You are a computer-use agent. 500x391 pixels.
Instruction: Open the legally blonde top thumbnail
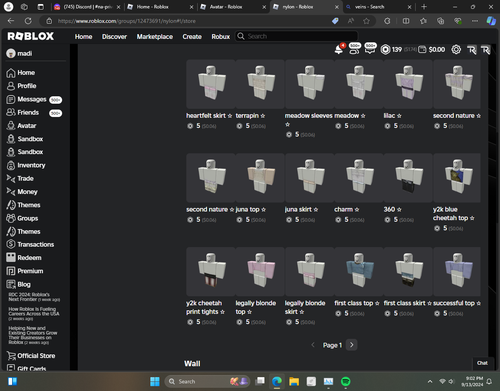[260, 271]
